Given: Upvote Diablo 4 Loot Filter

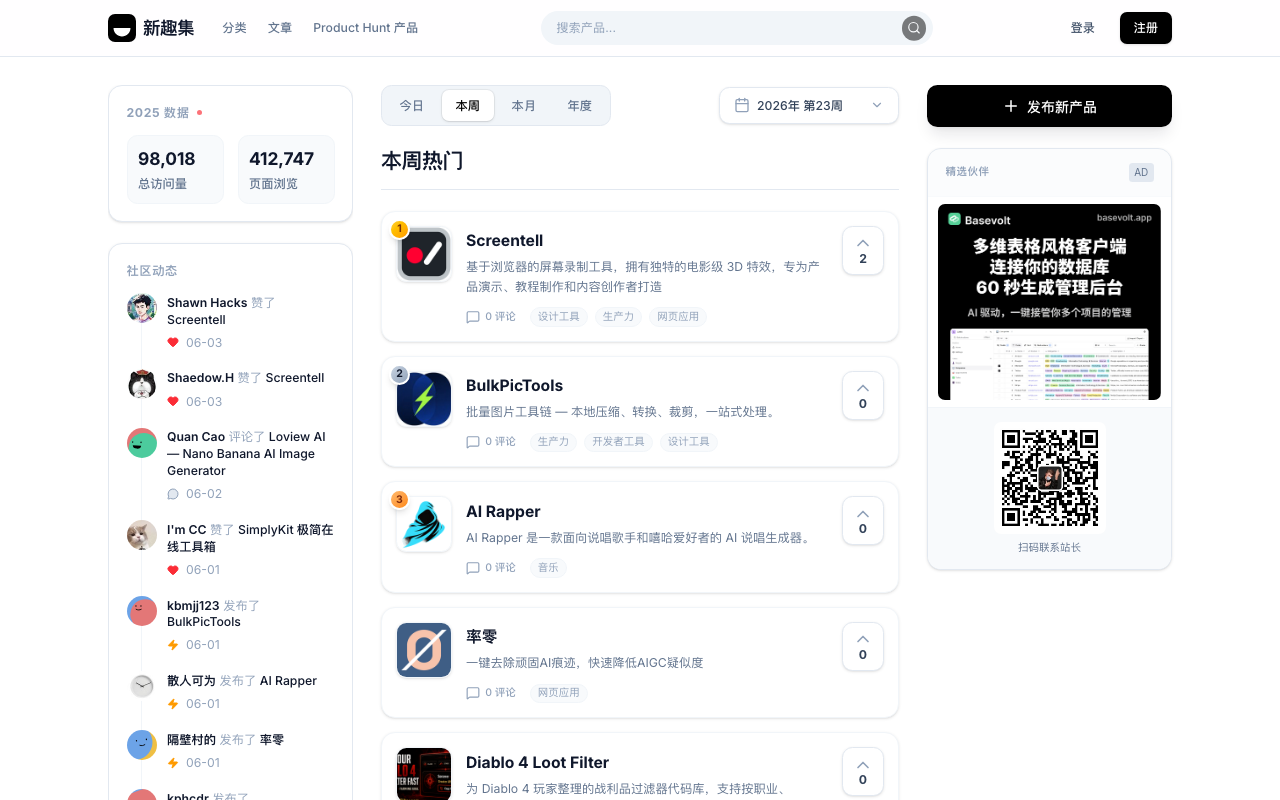Looking at the screenshot, I should coord(863,772).
